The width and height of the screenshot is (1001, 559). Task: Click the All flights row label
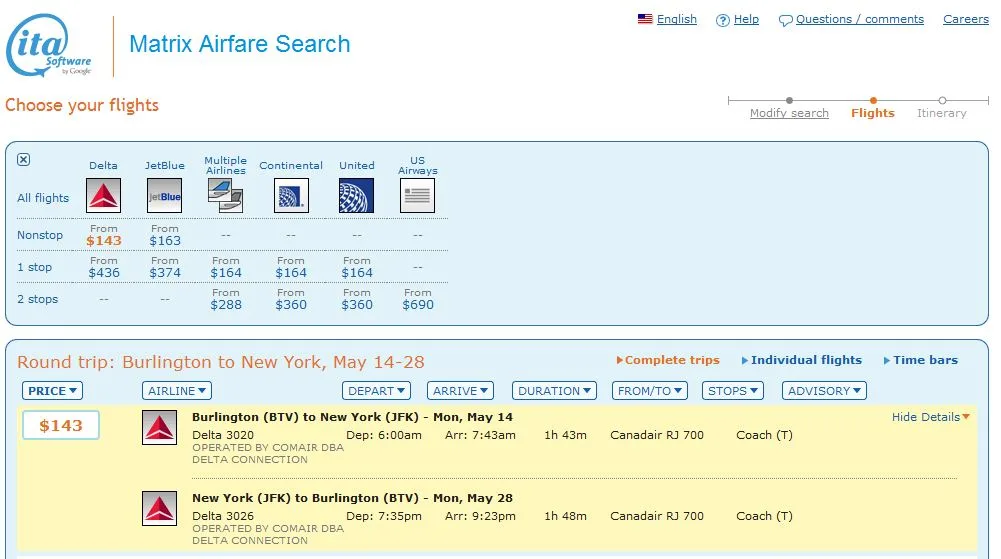[x=43, y=198]
